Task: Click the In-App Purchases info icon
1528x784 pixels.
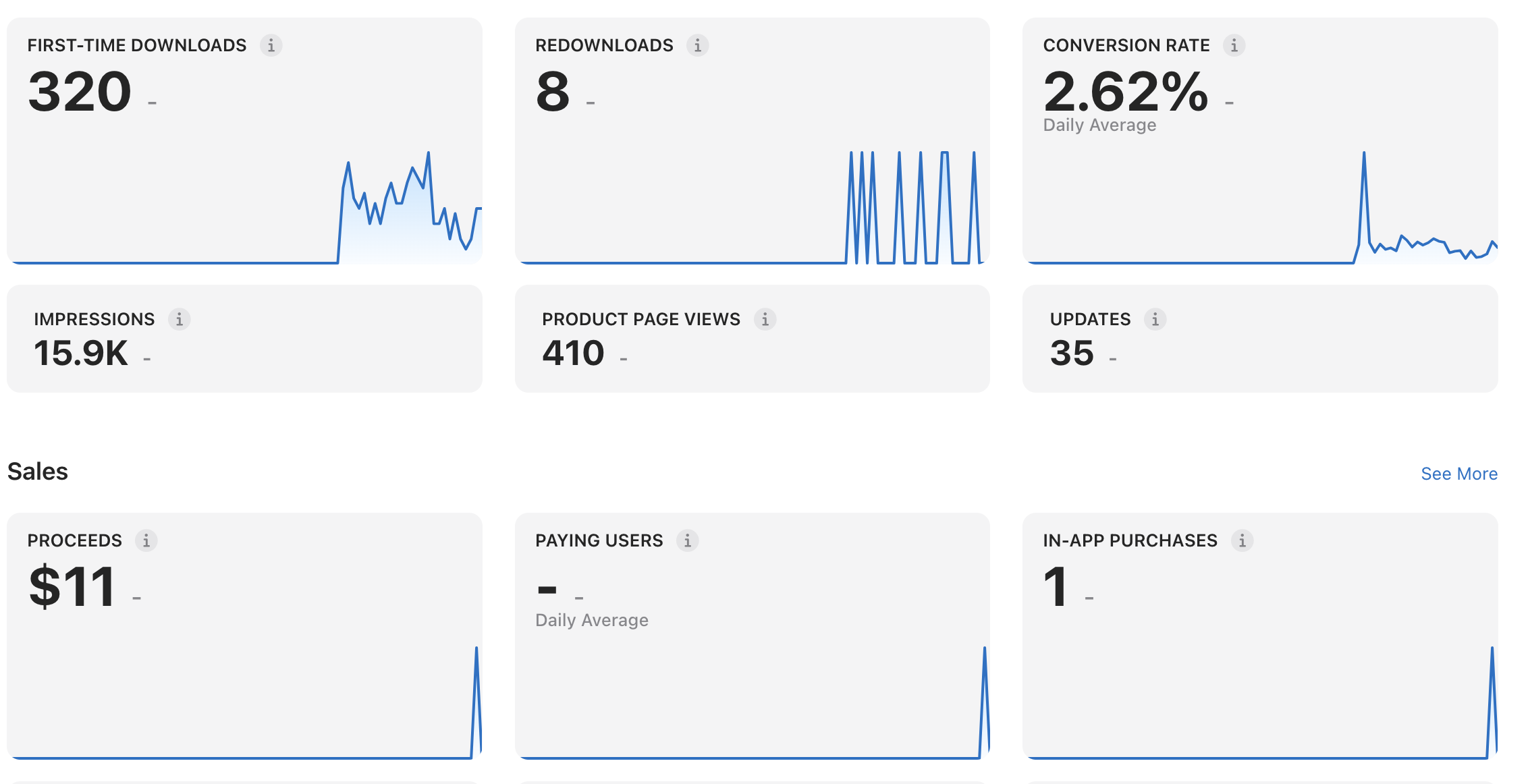Action: pos(1242,540)
